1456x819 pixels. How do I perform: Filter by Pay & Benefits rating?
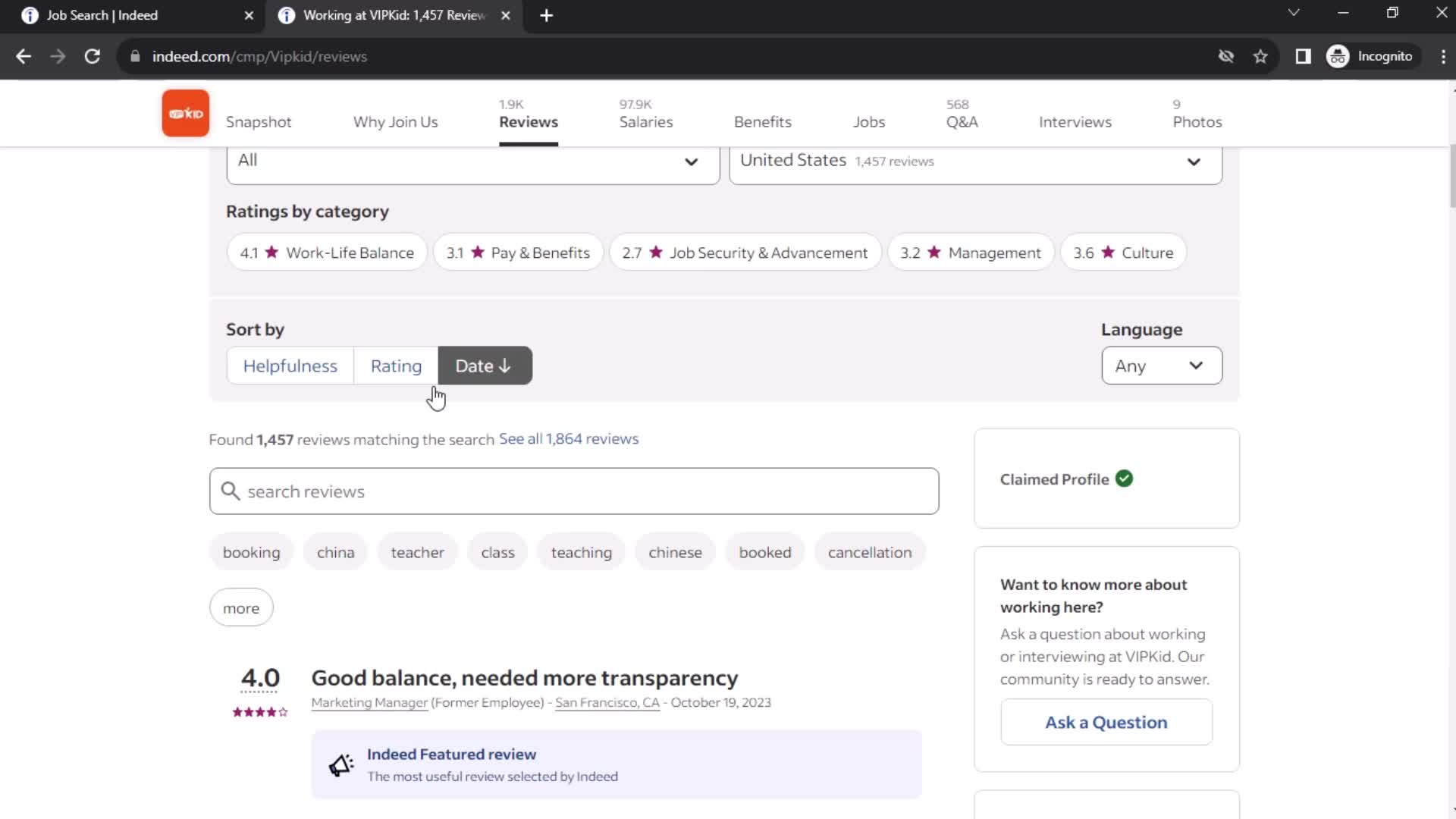click(x=518, y=253)
